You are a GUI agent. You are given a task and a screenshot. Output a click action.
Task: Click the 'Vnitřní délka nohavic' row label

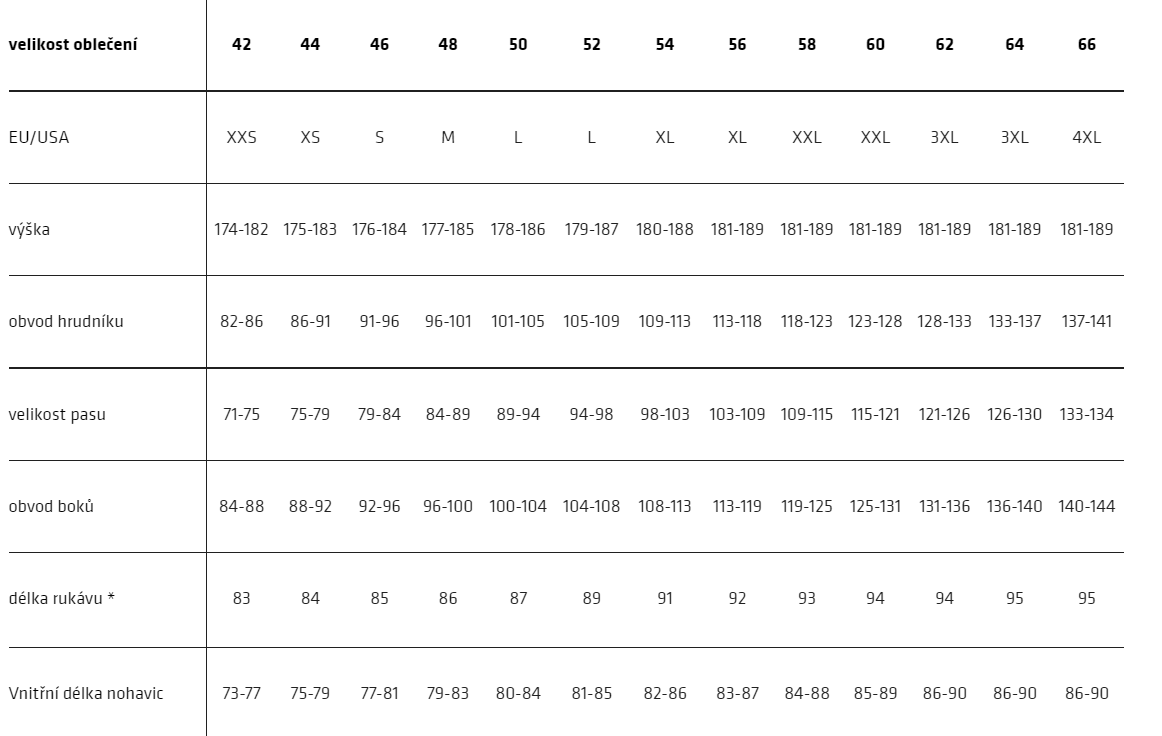(x=86, y=694)
